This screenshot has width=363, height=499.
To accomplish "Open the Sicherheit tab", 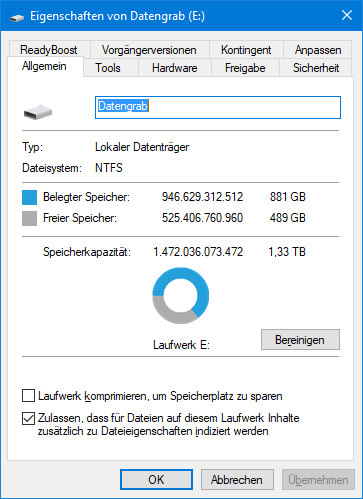I will click(316, 68).
